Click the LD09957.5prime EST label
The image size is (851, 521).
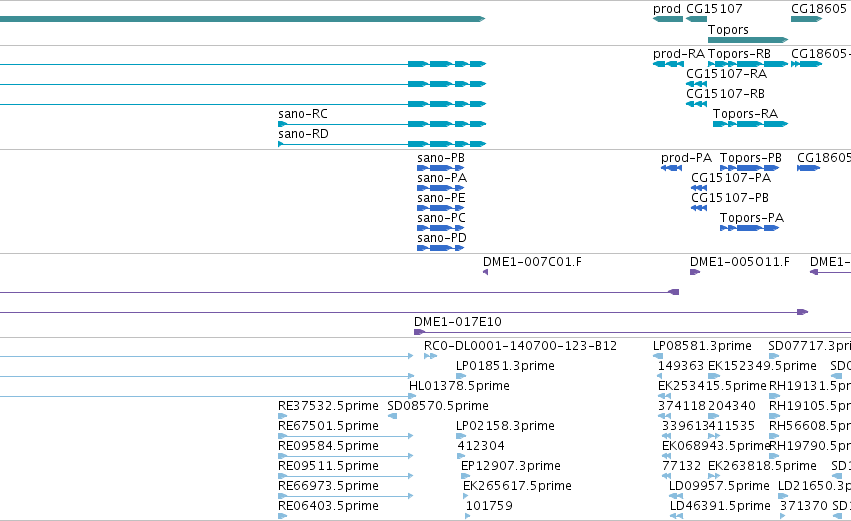[719, 487]
